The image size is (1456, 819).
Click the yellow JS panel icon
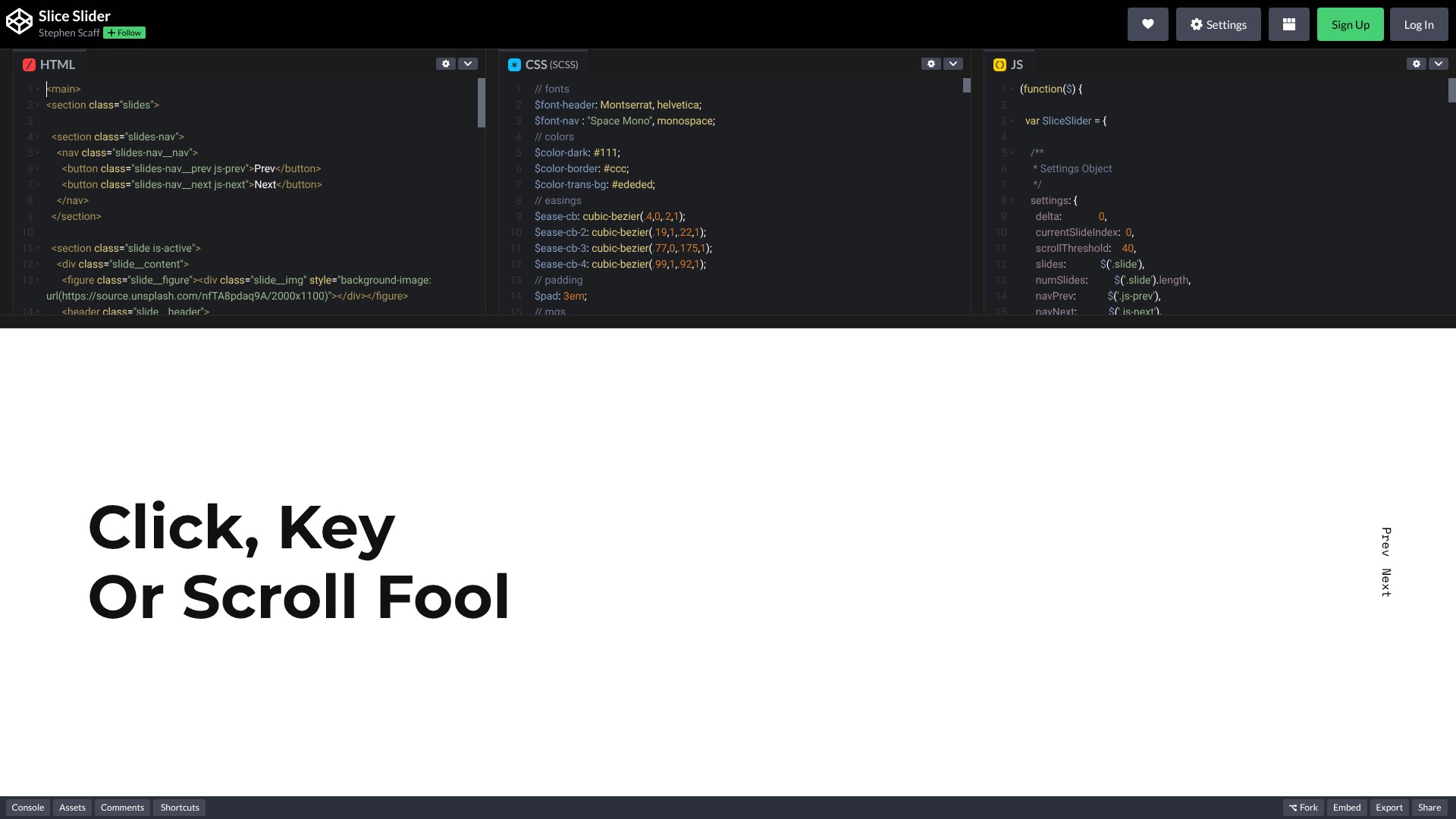[x=999, y=65]
